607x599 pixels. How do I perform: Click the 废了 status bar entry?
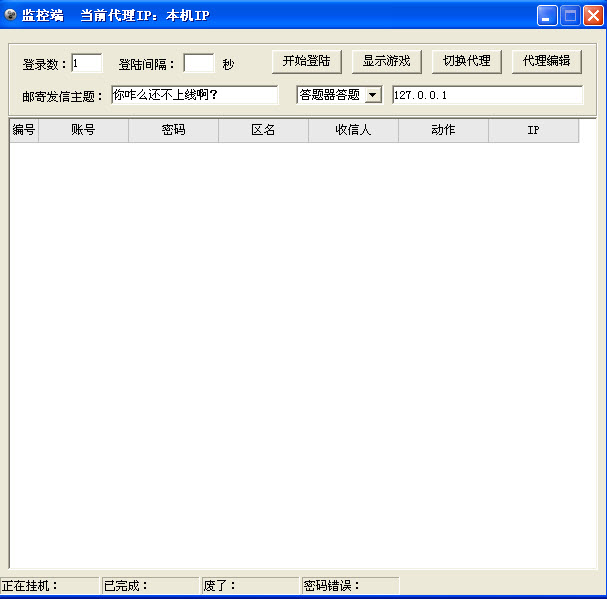(250, 585)
